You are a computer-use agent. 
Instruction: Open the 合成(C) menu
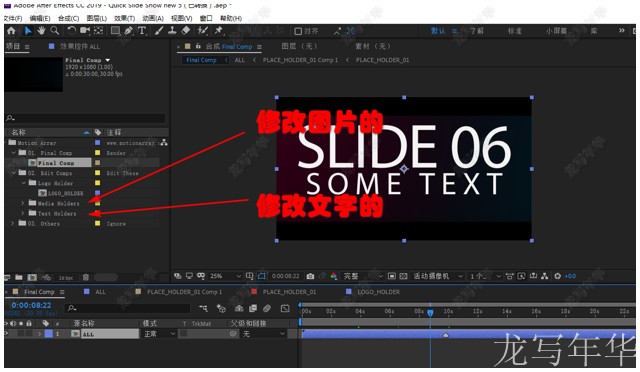click(x=68, y=18)
